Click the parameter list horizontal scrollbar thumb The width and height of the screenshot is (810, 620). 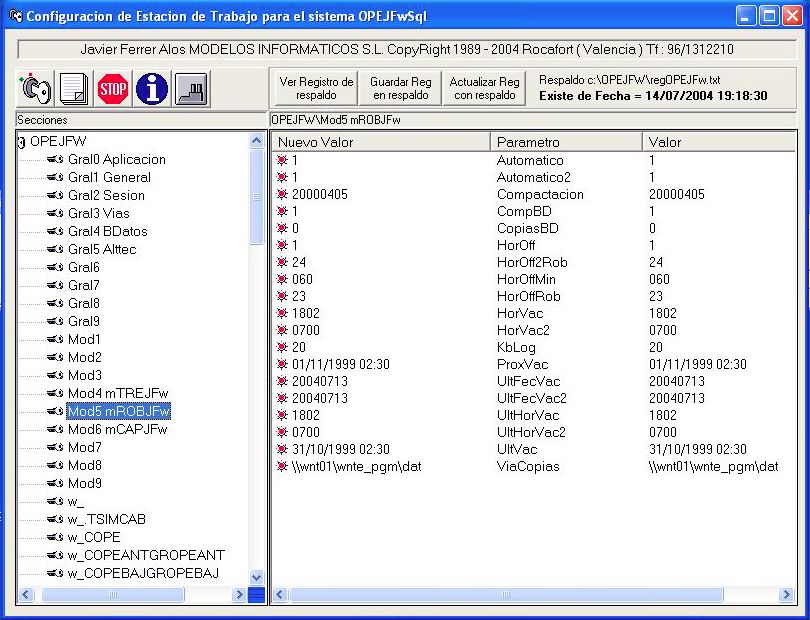(506, 595)
